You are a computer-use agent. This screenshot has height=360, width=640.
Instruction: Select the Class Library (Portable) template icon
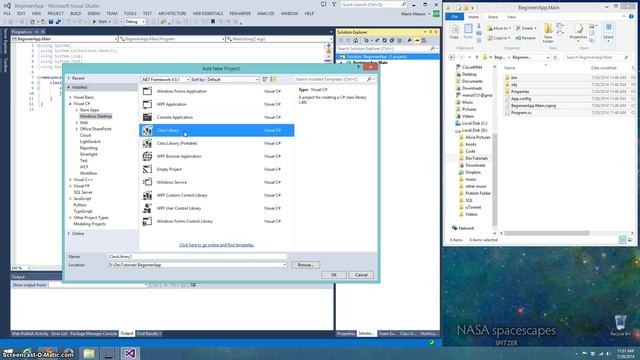click(147, 143)
